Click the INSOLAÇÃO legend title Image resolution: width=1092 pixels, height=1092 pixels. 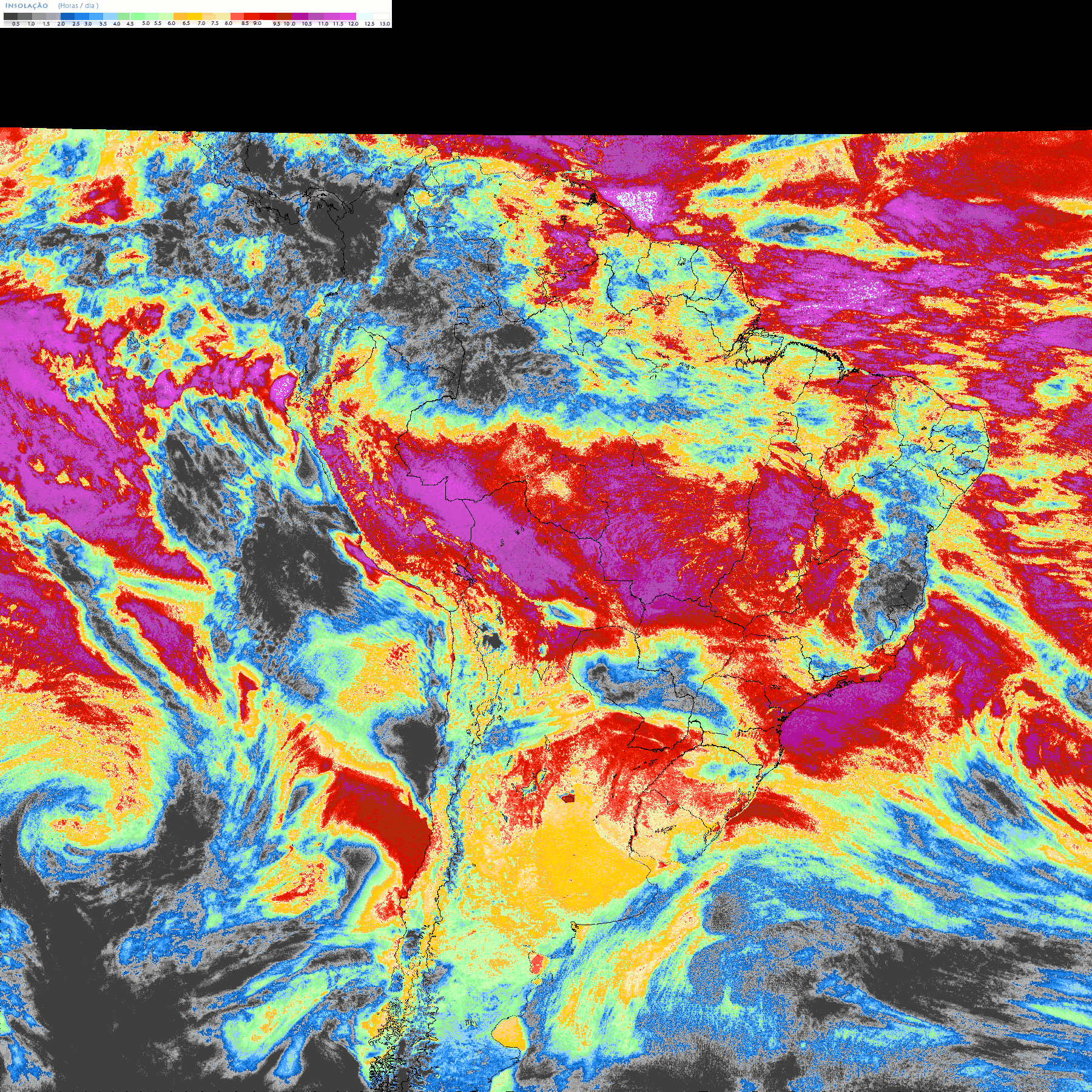pos(27,5)
